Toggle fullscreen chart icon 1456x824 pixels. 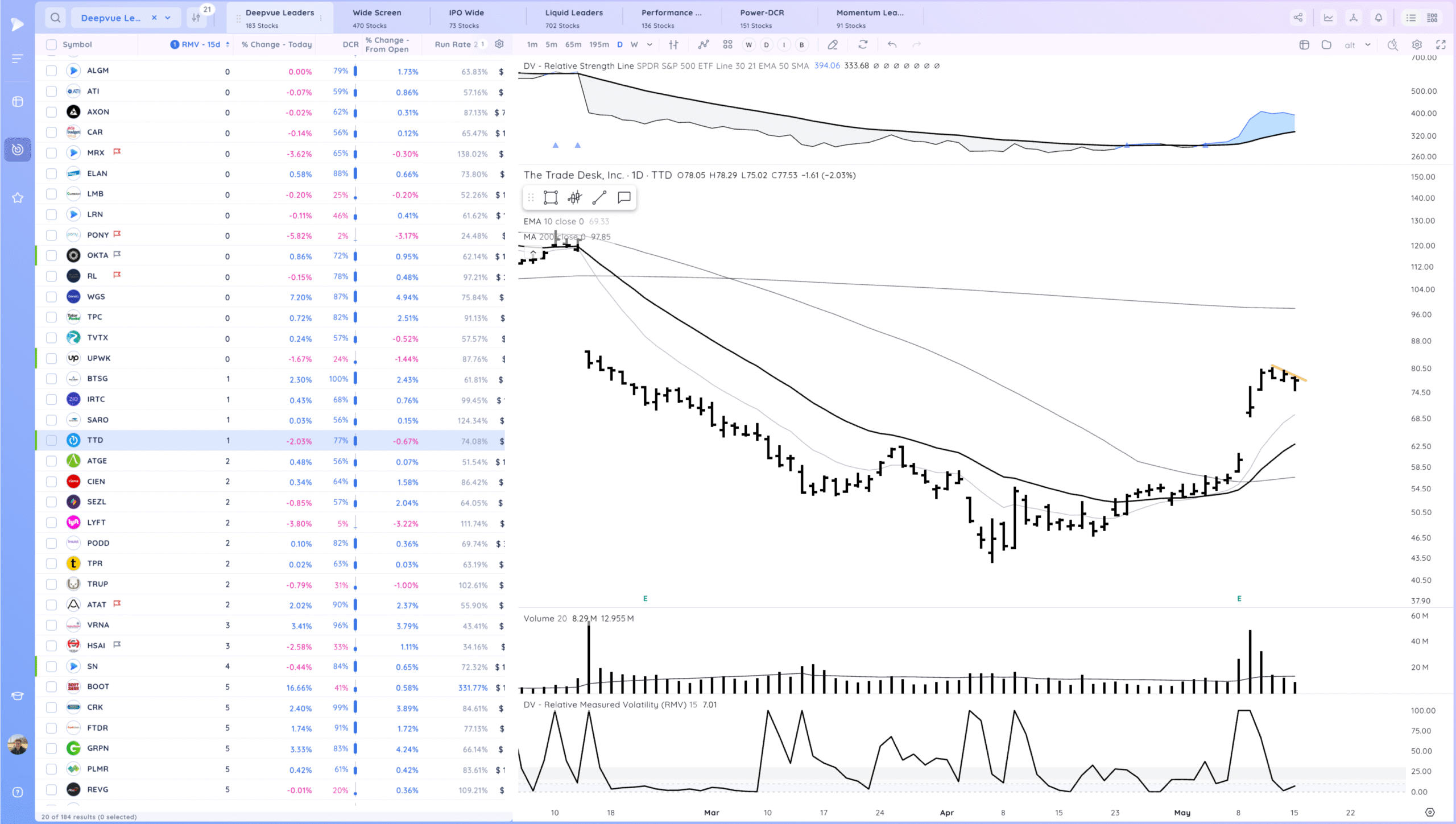coord(1441,44)
